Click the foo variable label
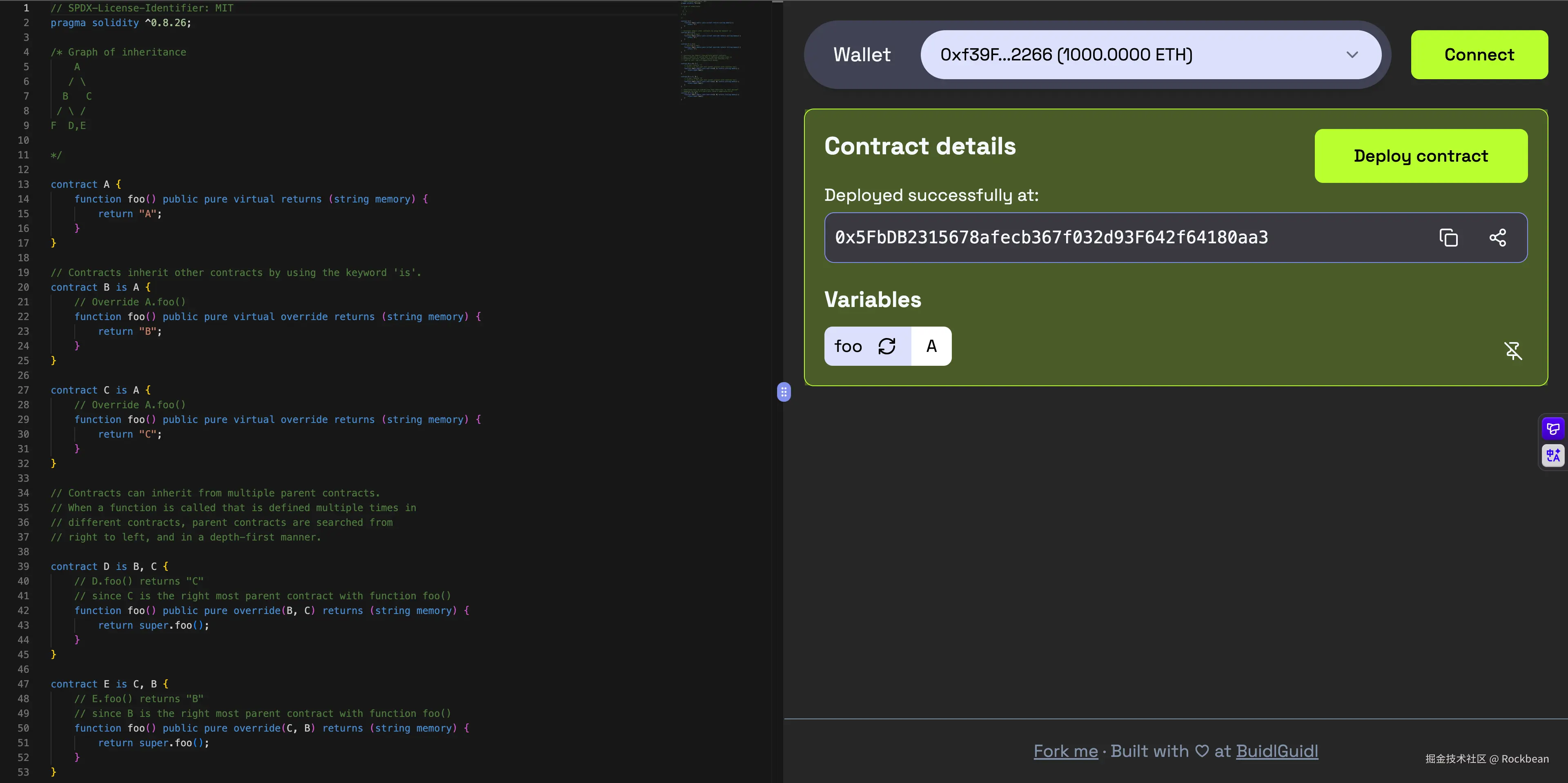Viewport: 1568px width, 783px height. [848, 346]
